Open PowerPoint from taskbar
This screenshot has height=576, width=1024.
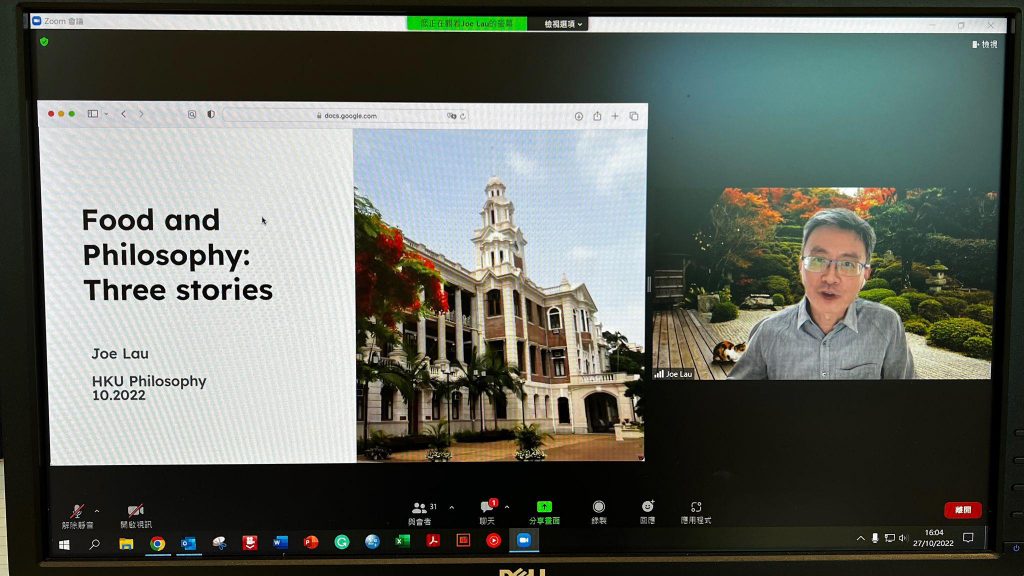pos(311,542)
